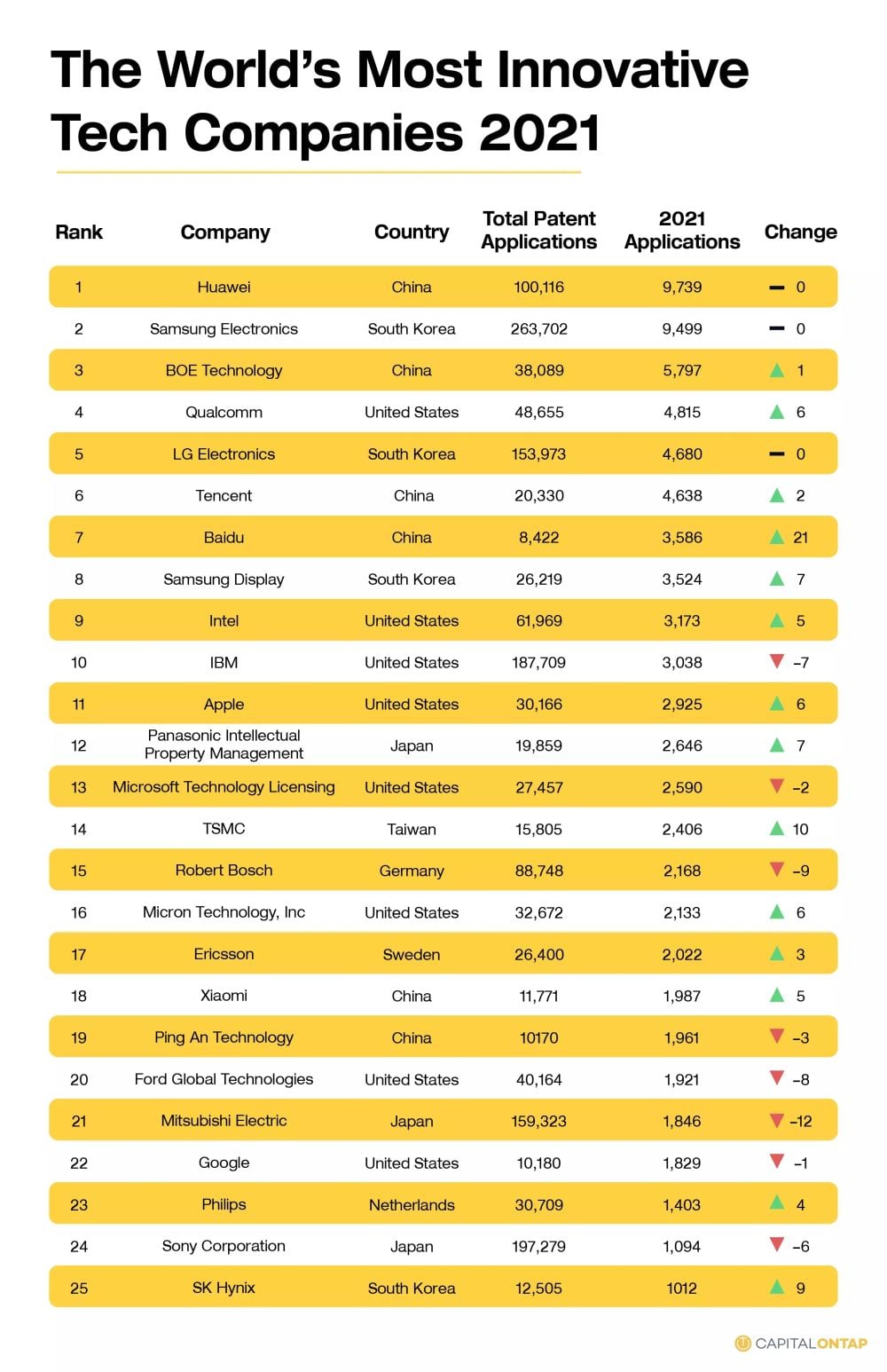Click the green up arrow in Baidu's row

777,537
